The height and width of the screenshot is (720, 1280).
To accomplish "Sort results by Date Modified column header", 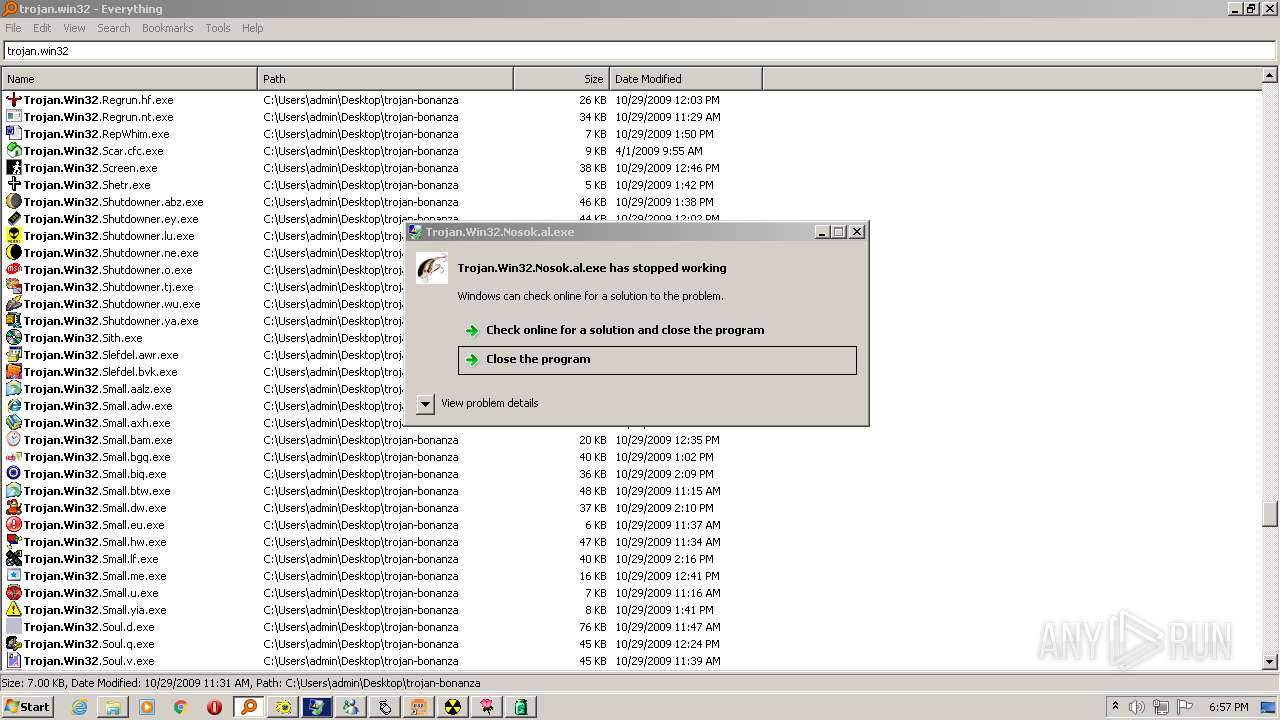I will (x=685, y=79).
